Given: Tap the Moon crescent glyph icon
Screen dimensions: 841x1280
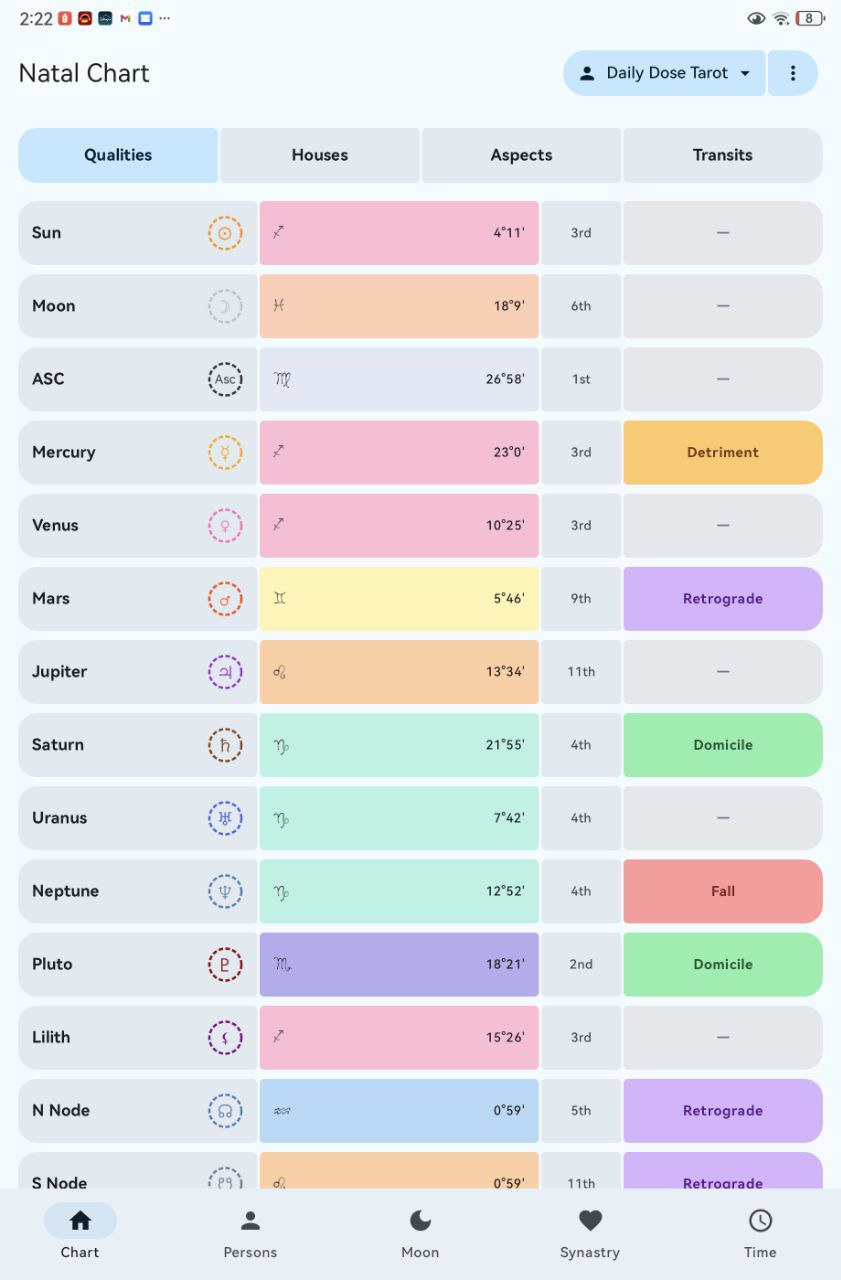Looking at the screenshot, I should point(225,306).
